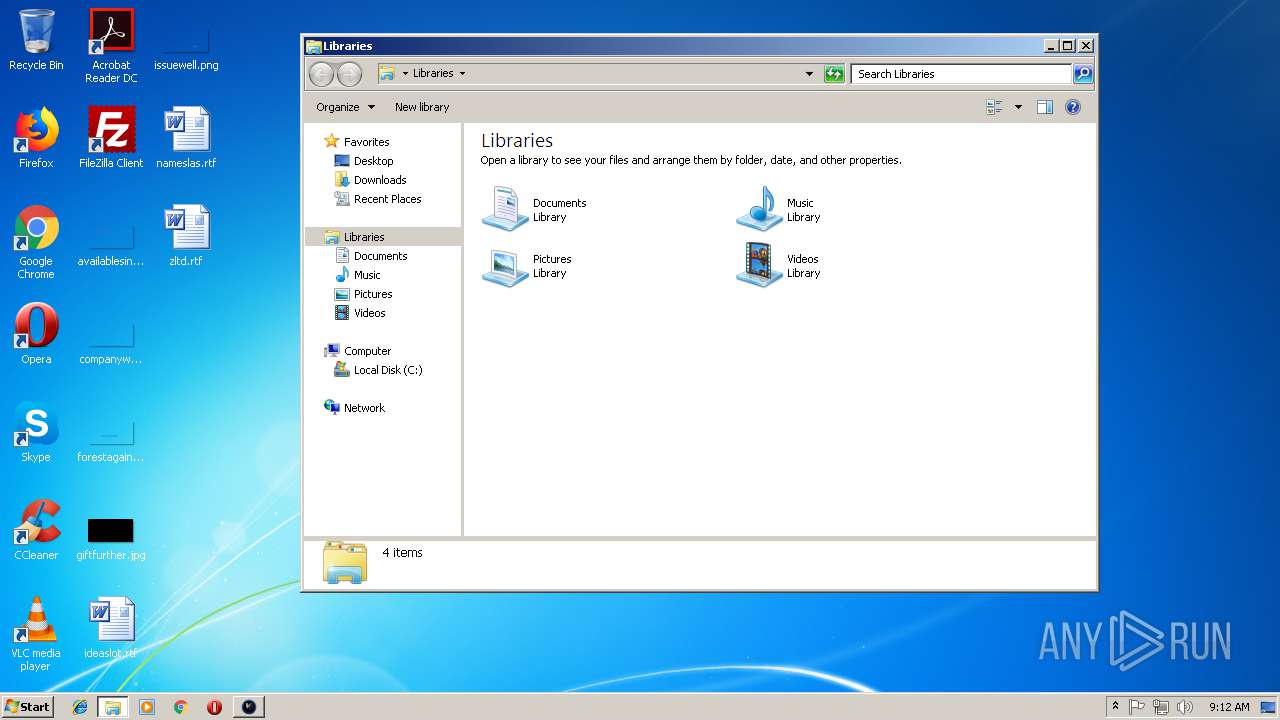This screenshot has width=1280, height=720.
Task: Select Google Chrome desktop shortcut
Action: (36, 242)
